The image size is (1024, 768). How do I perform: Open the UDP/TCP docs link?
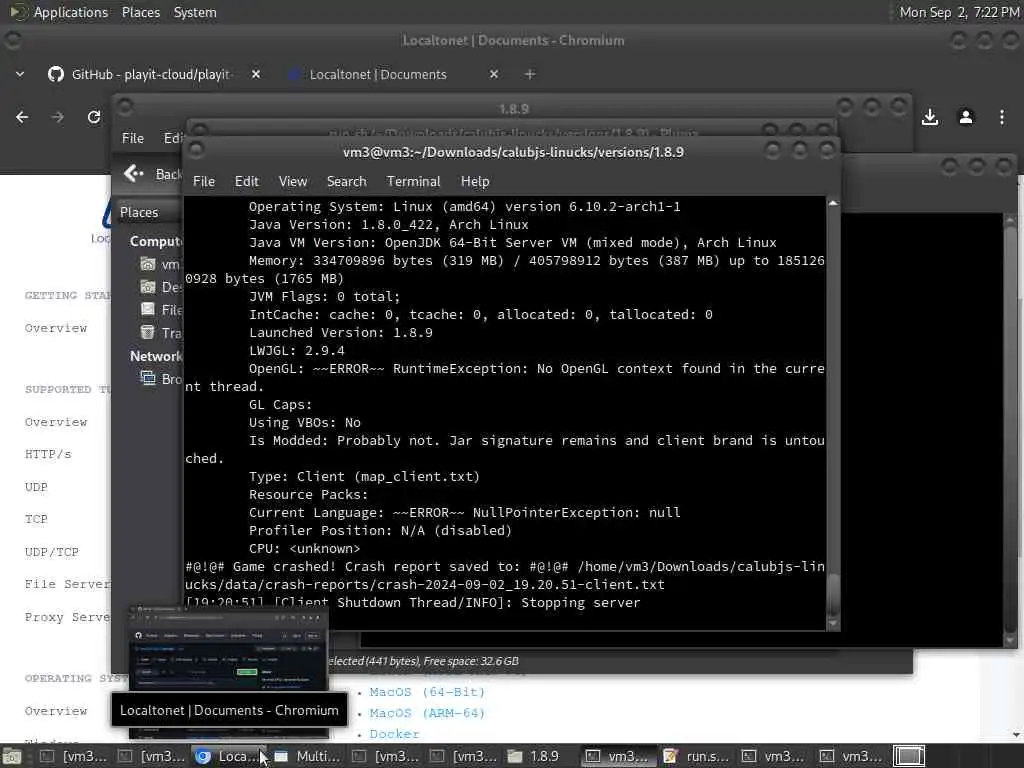pyautogui.click(x=52, y=552)
